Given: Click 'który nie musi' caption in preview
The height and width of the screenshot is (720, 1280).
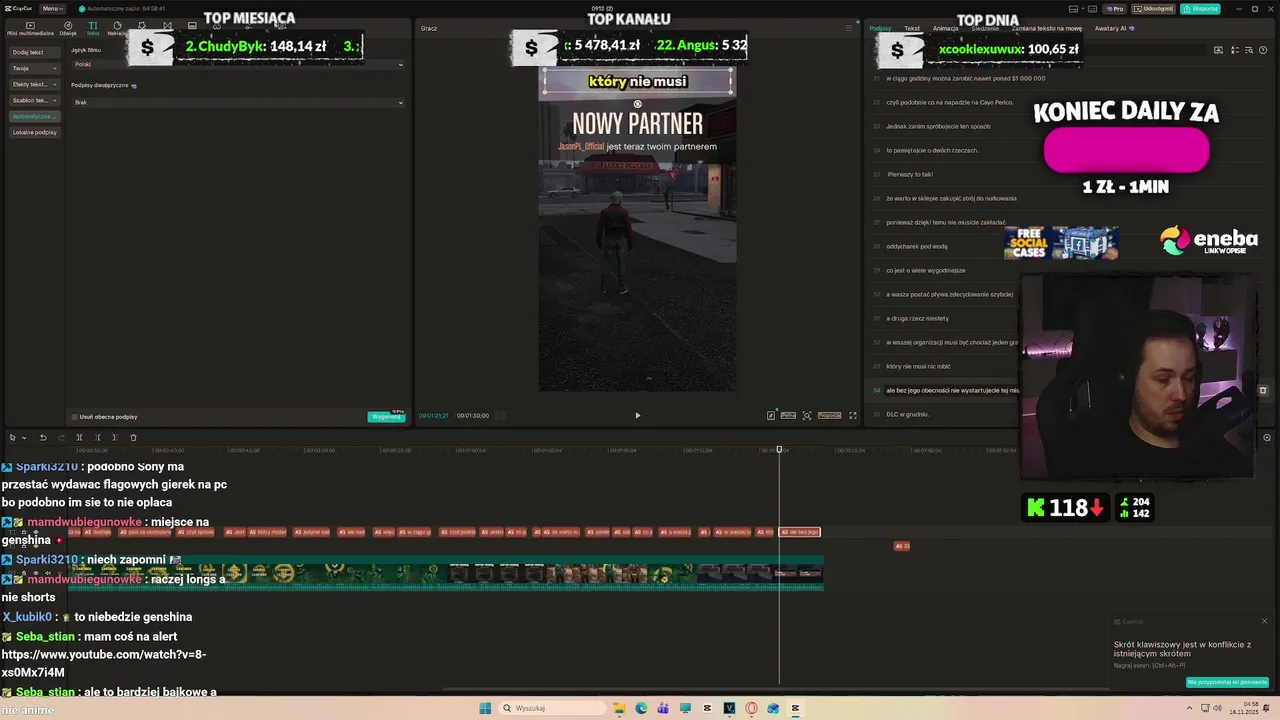Looking at the screenshot, I should (638, 81).
